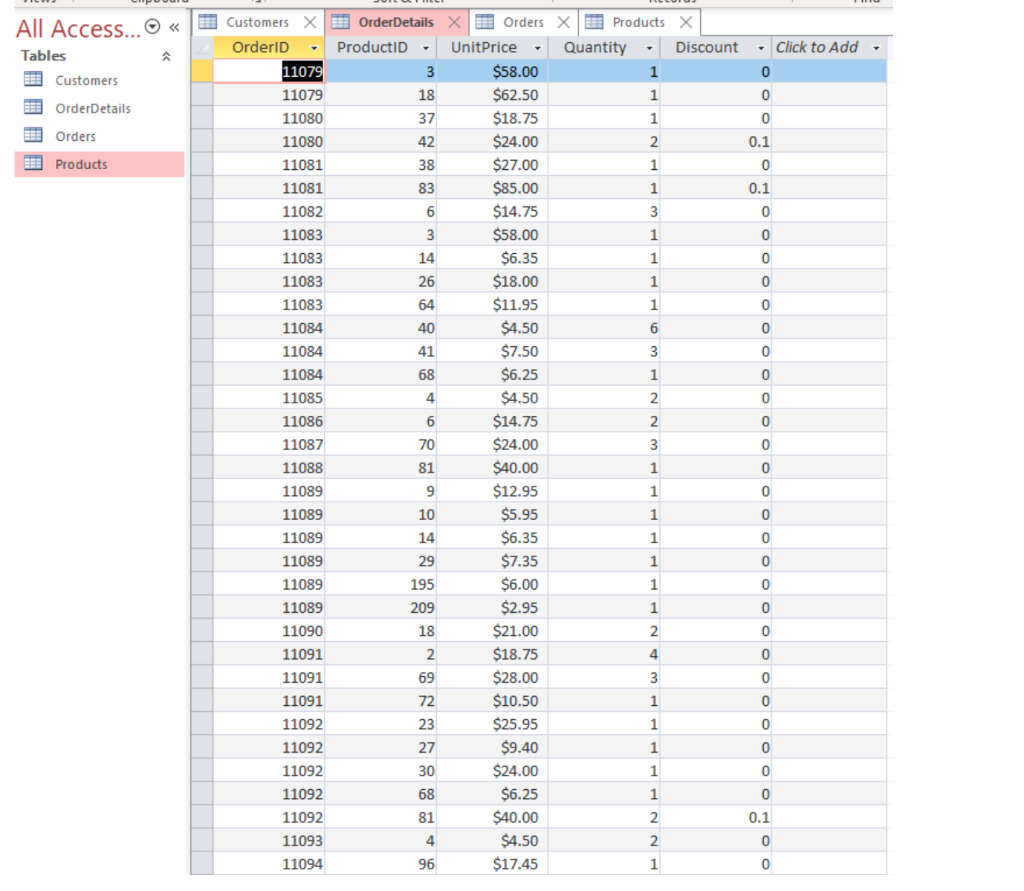
Task: Open the Customers table in navigation pane
Action: [x=86, y=80]
